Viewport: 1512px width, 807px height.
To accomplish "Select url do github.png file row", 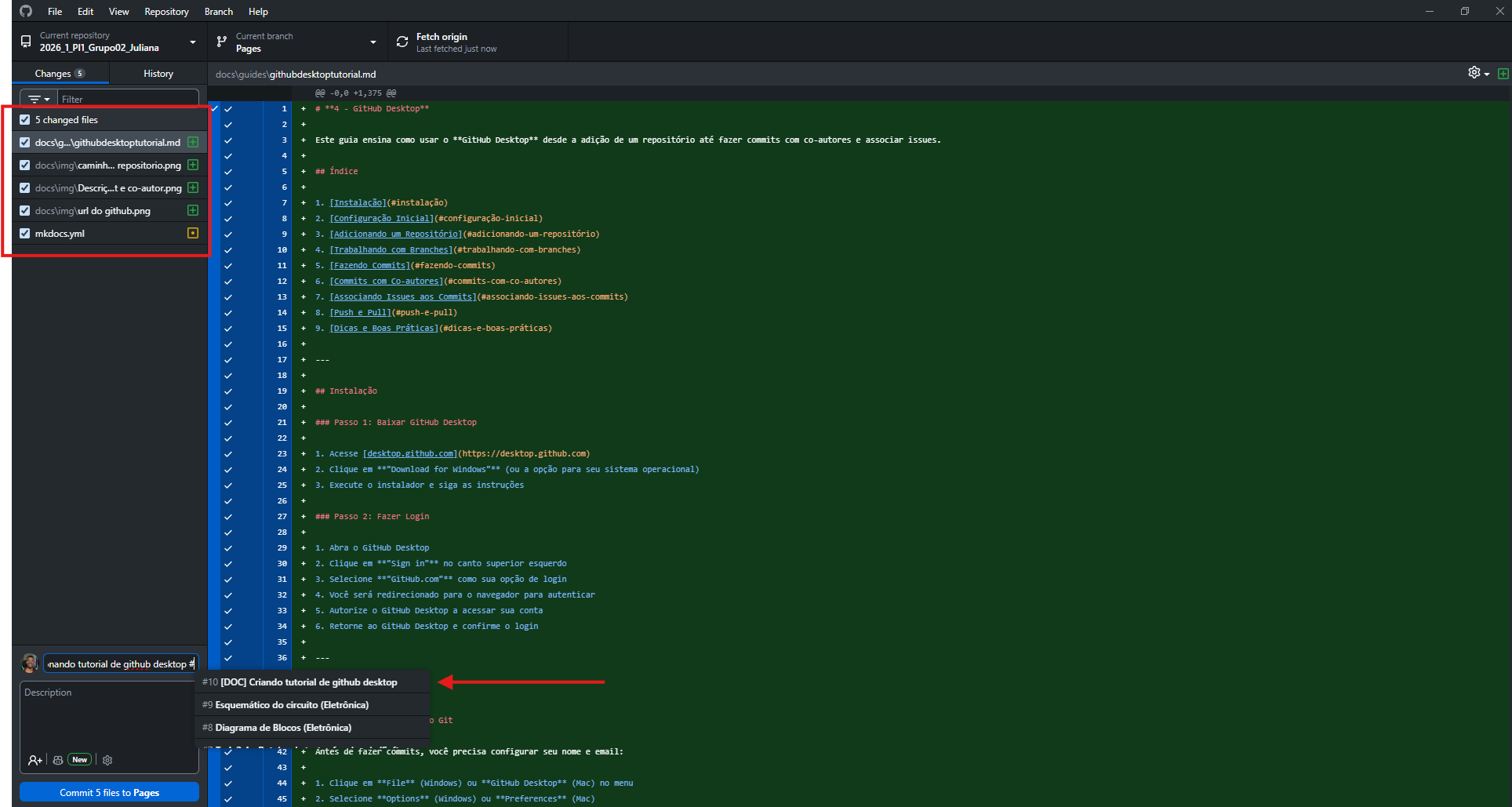I will [110, 211].
